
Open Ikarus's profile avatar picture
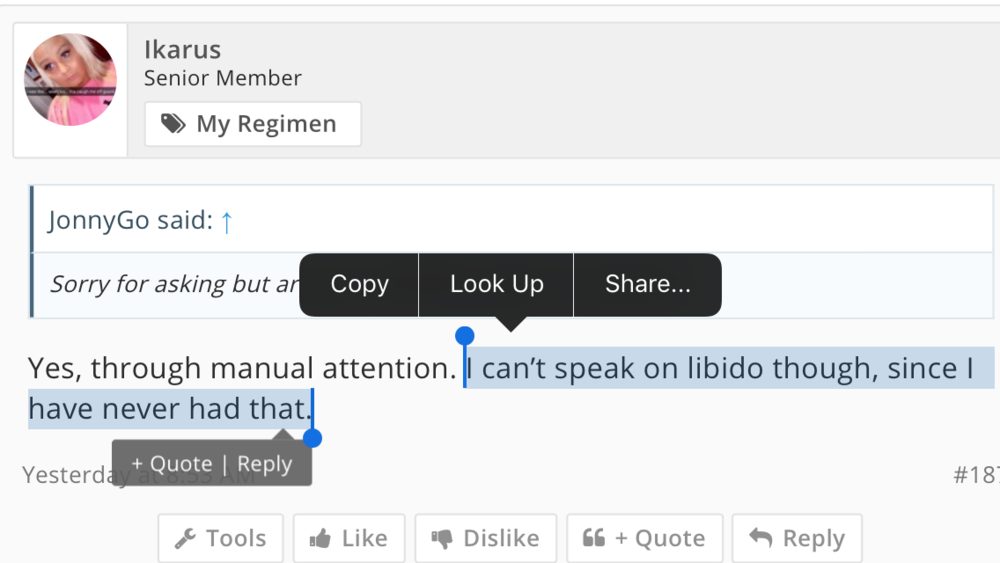[x=70, y=80]
